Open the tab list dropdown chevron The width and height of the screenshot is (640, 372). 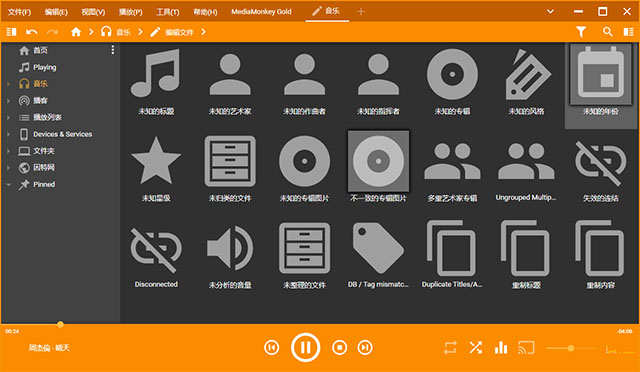click(550, 11)
